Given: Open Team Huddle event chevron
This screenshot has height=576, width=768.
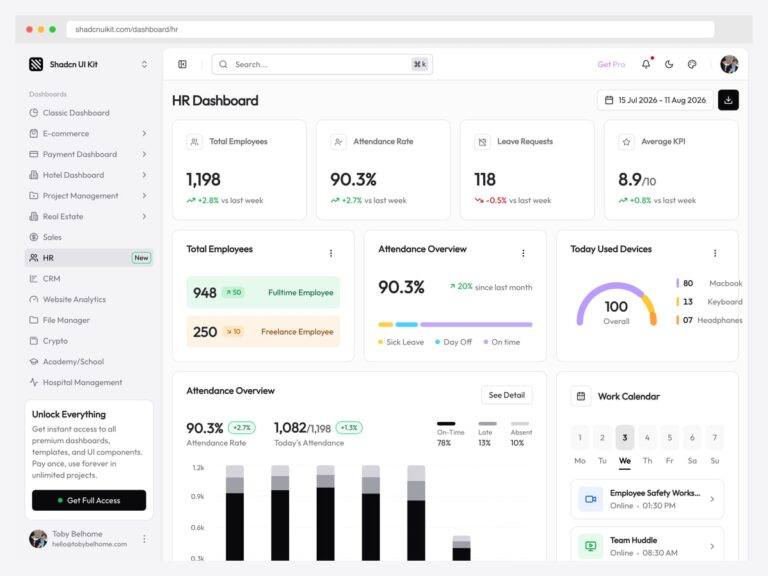Looking at the screenshot, I should tap(712, 546).
